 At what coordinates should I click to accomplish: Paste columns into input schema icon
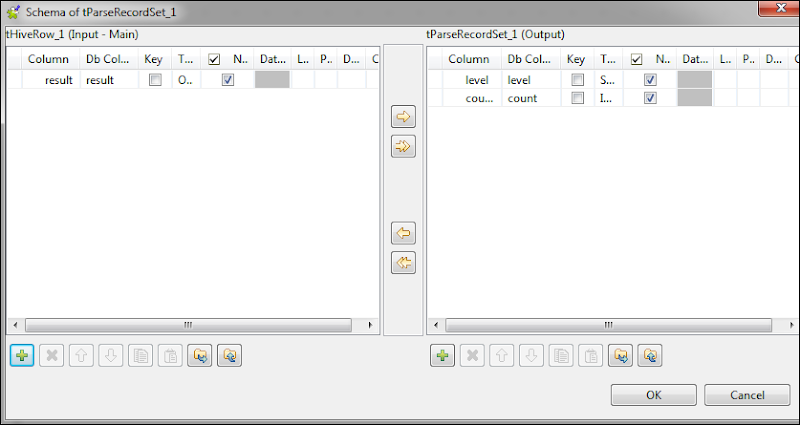click(x=170, y=355)
